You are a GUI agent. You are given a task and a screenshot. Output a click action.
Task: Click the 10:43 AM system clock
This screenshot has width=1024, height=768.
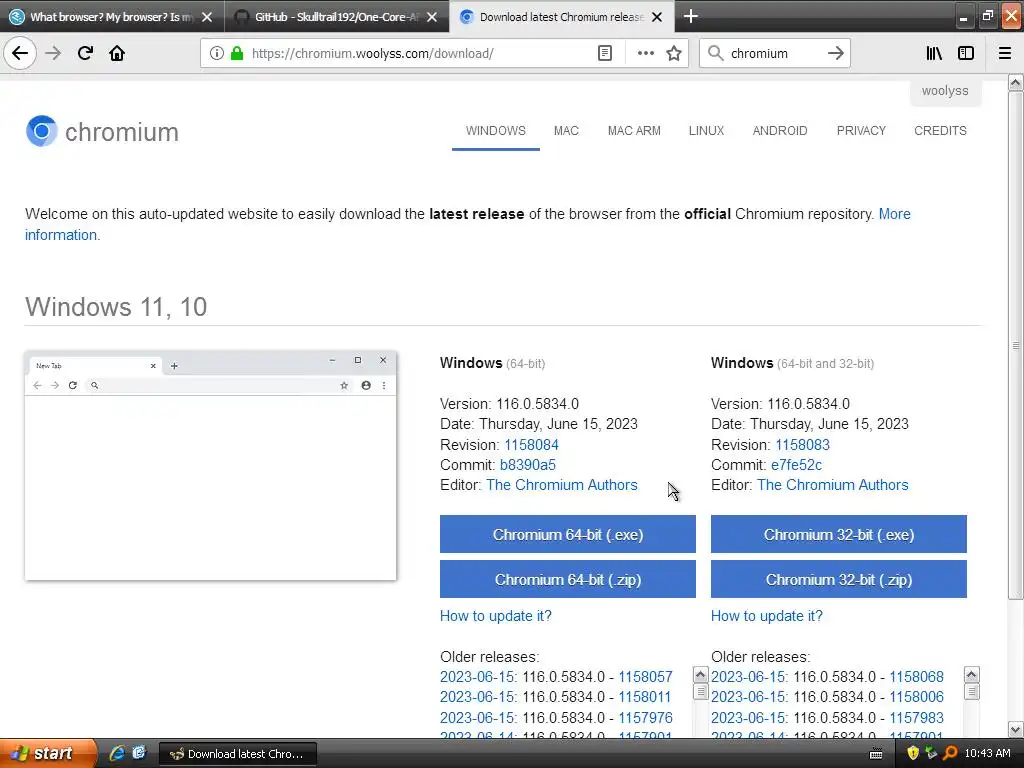987,753
